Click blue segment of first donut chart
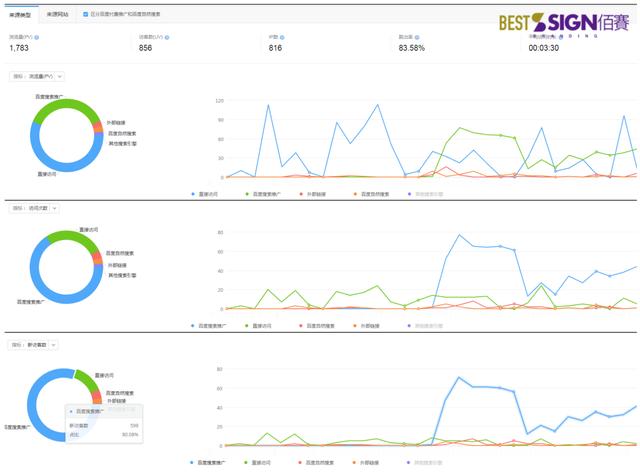This screenshot has height=473, width=640. [x=67, y=167]
